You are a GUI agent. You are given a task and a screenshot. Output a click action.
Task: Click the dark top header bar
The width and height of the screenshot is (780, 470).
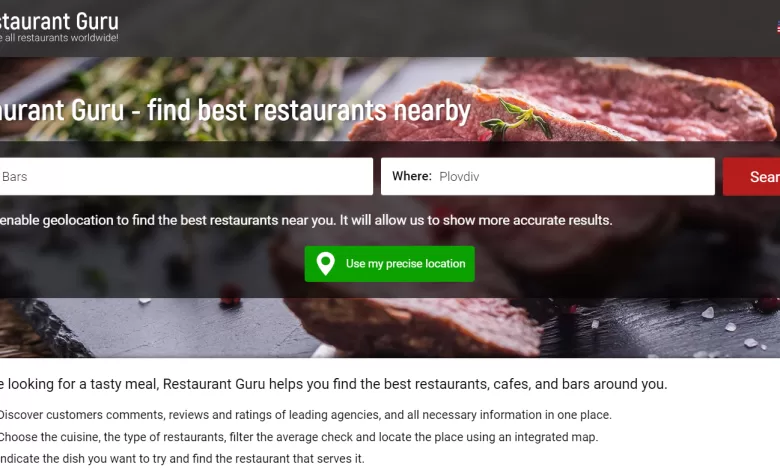(x=390, y=28)
